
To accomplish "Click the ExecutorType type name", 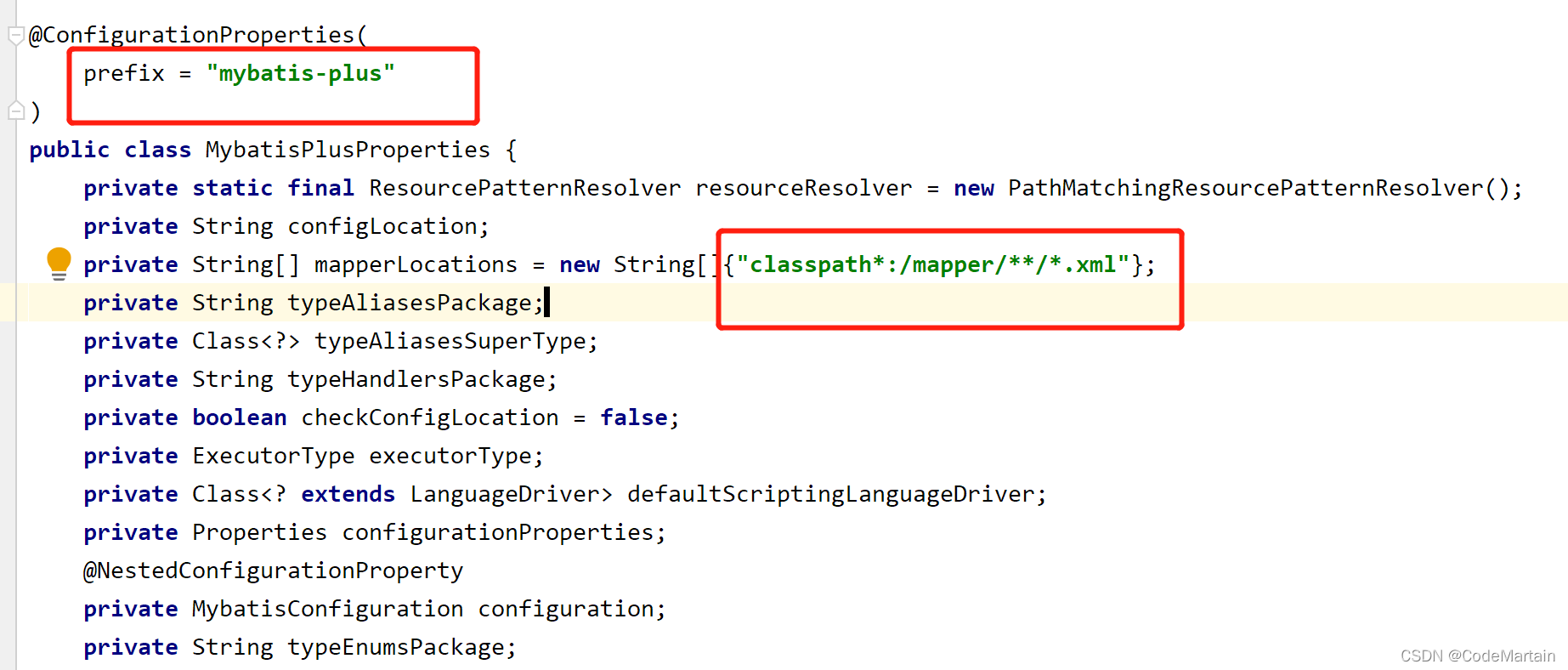I will (x=274, y=456).
